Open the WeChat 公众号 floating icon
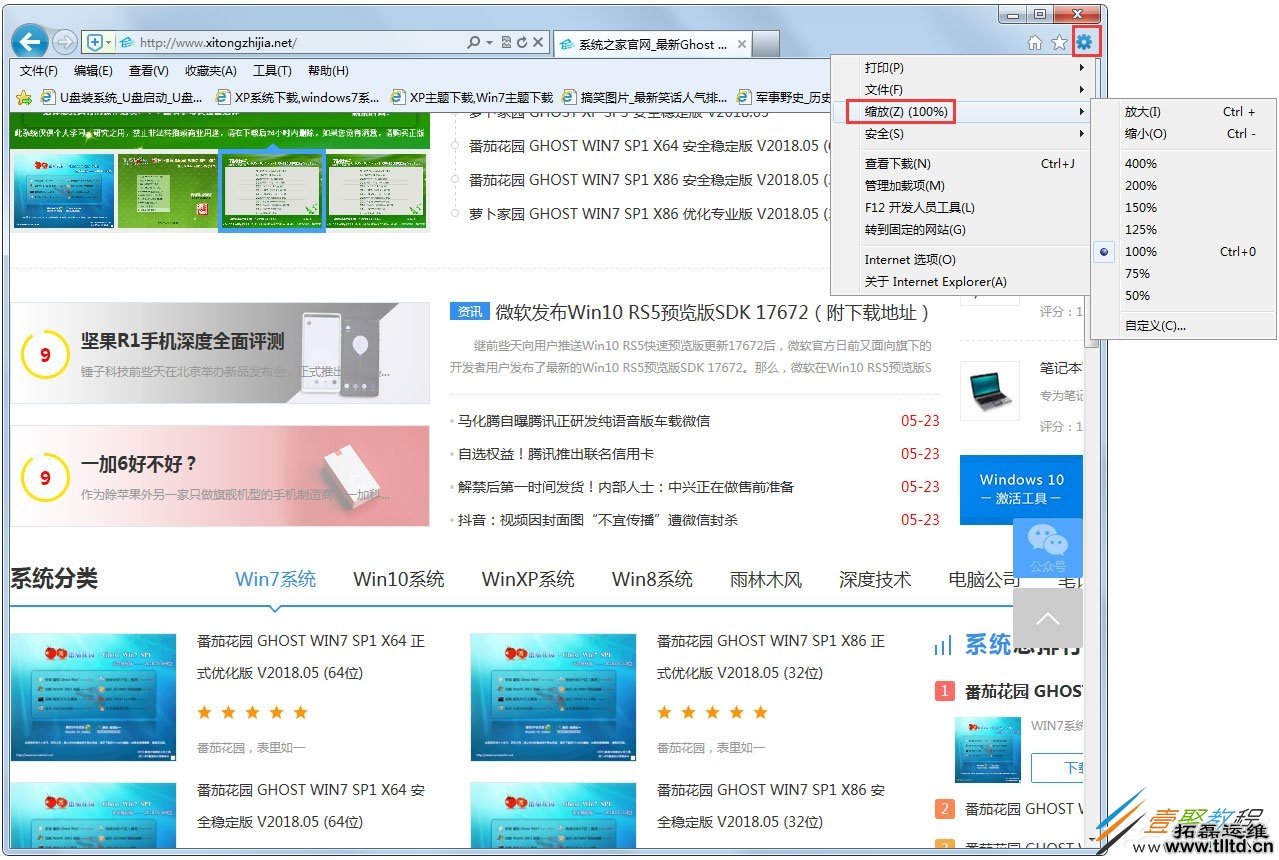 1048,547
